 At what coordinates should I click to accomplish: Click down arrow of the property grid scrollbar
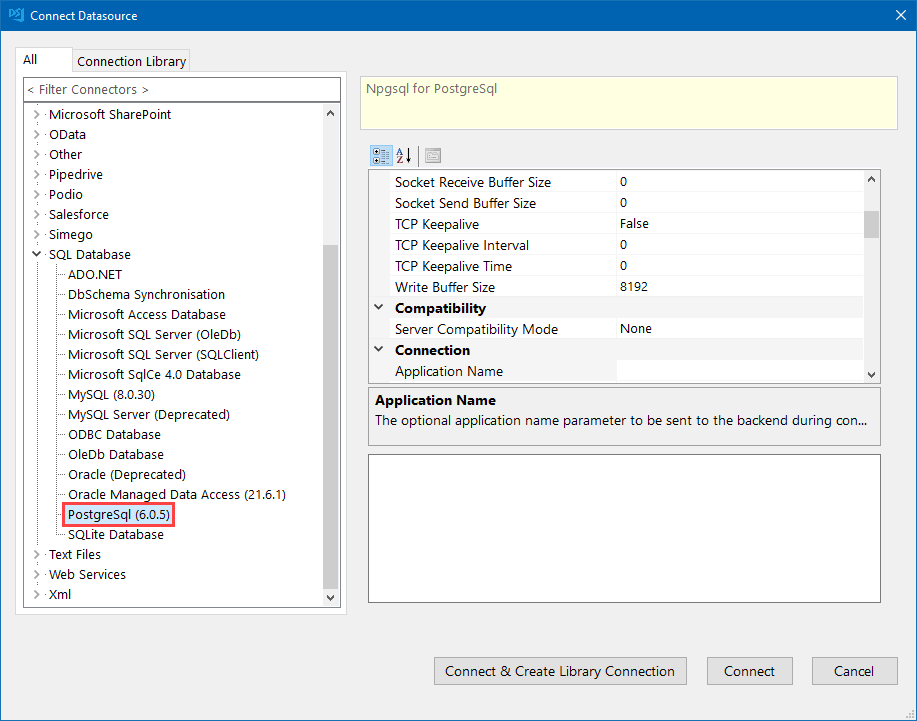coord(871,375)
